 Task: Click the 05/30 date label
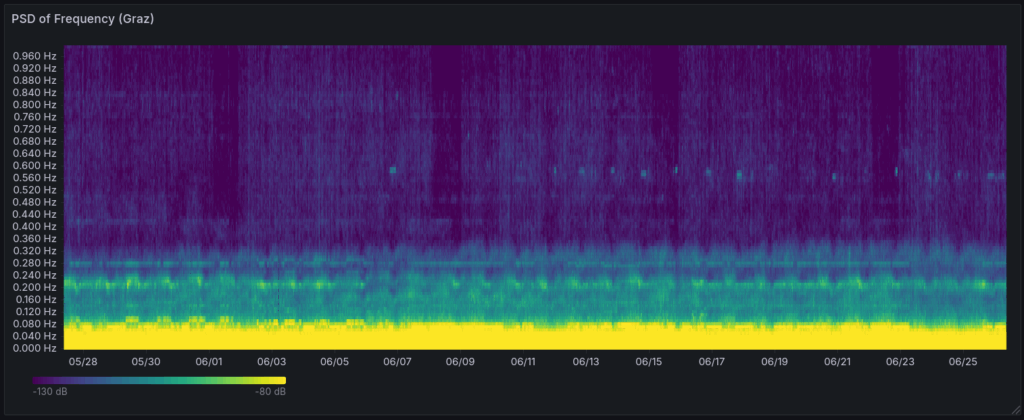[146, 361]
